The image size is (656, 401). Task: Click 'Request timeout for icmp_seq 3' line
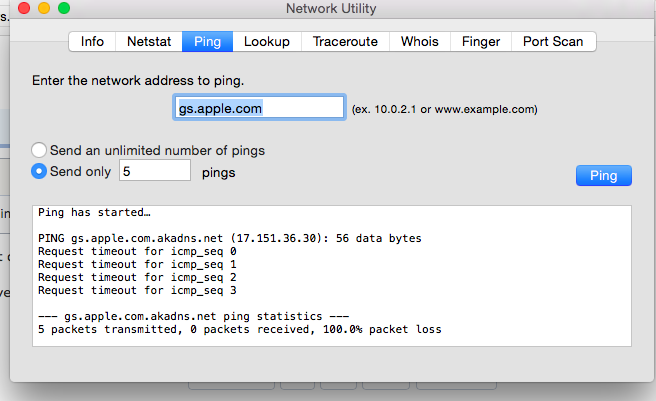(x=137, y=290)
